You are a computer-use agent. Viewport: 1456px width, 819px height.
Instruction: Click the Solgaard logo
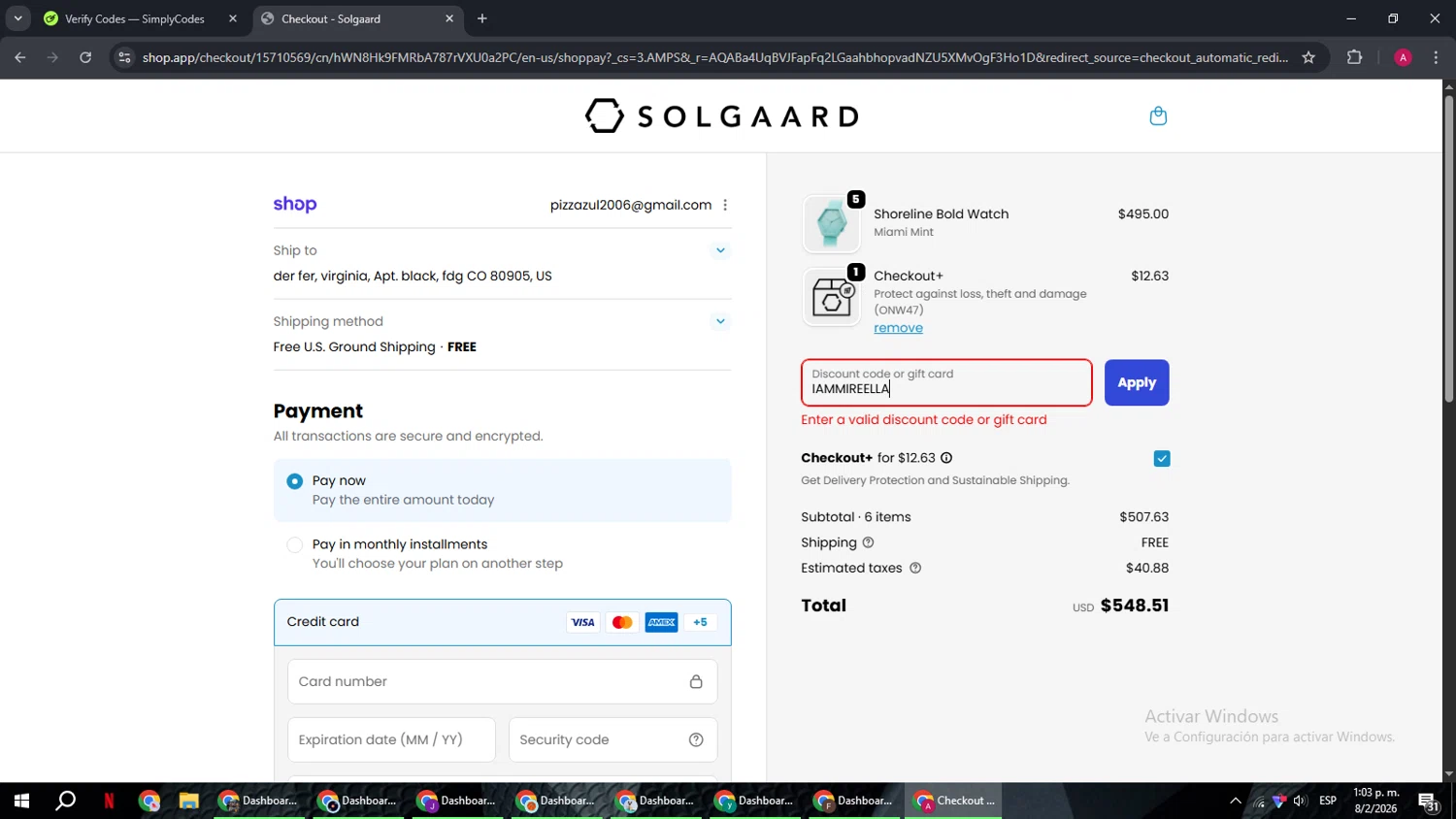(x=721, y=116)
